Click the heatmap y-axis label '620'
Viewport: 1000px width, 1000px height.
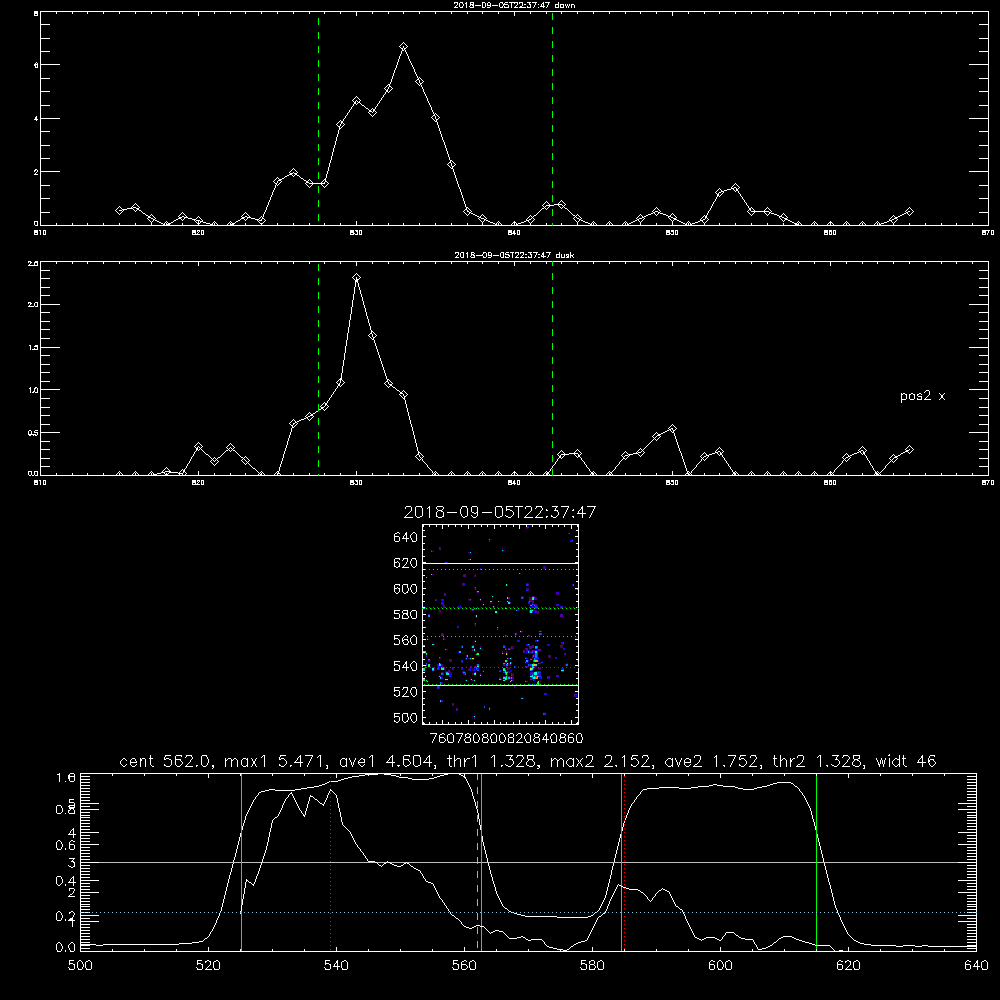(x=406, y=563)
